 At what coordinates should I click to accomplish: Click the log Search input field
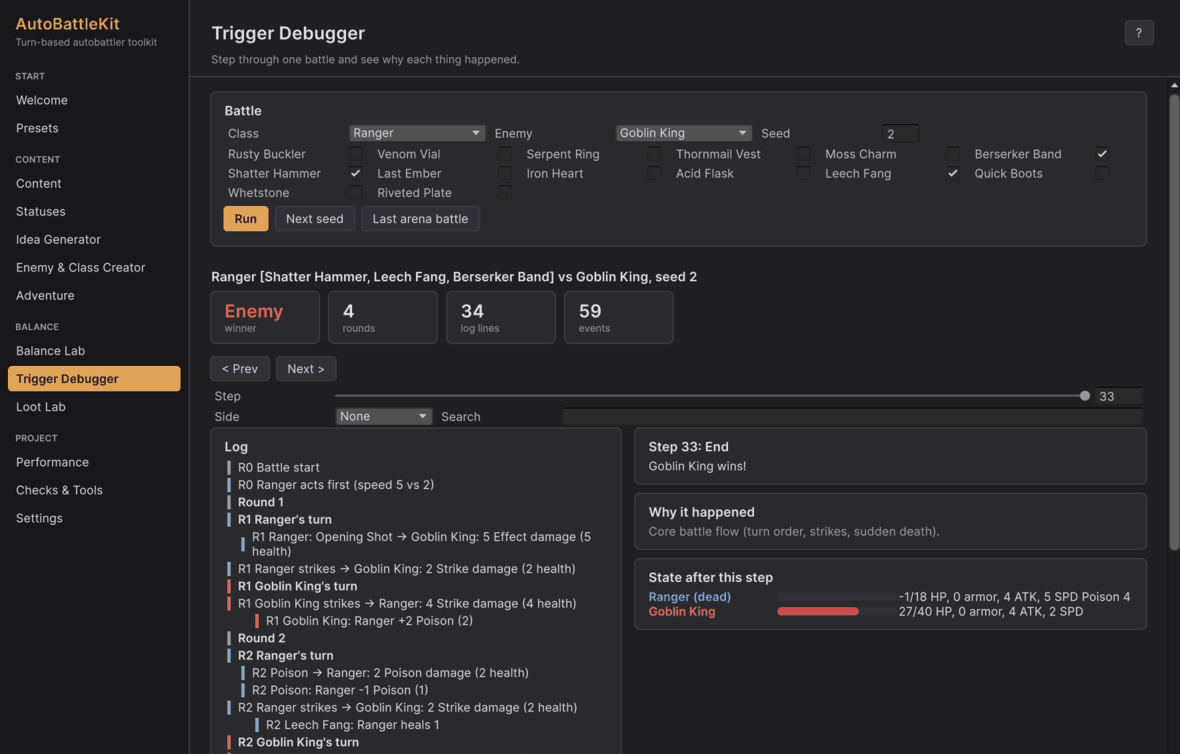point(853,416)
